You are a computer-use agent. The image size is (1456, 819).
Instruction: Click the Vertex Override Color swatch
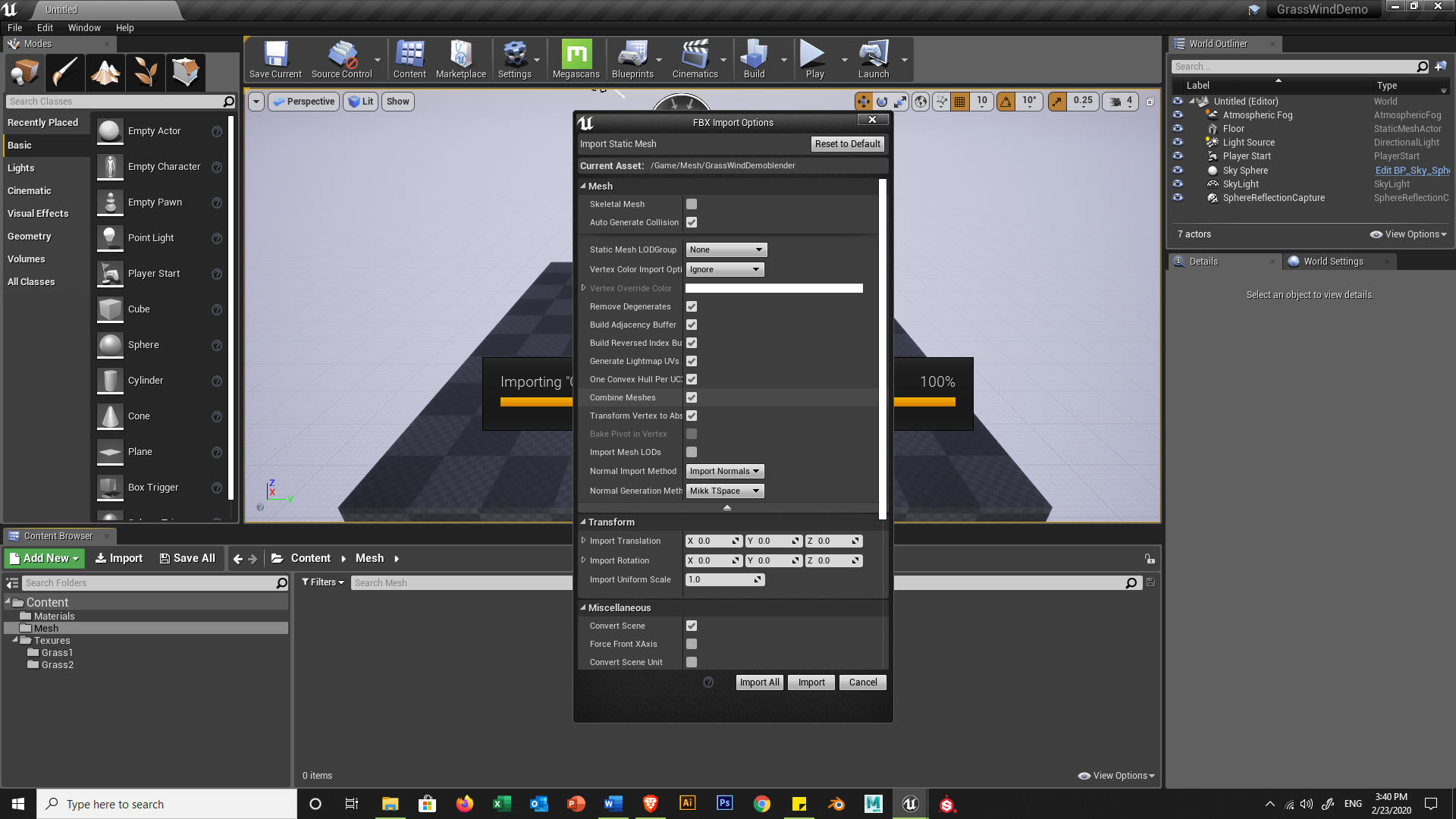(773, 288)
